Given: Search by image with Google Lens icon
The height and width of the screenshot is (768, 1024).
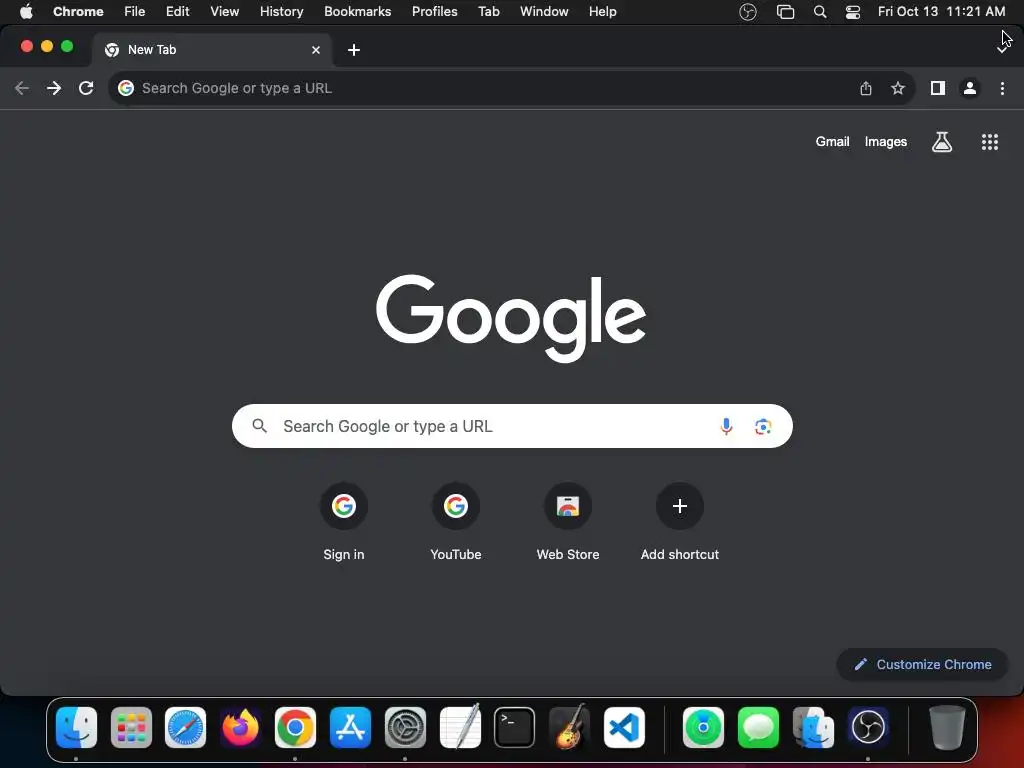Looking at the screenshot, I should click(x=763, y=426).
